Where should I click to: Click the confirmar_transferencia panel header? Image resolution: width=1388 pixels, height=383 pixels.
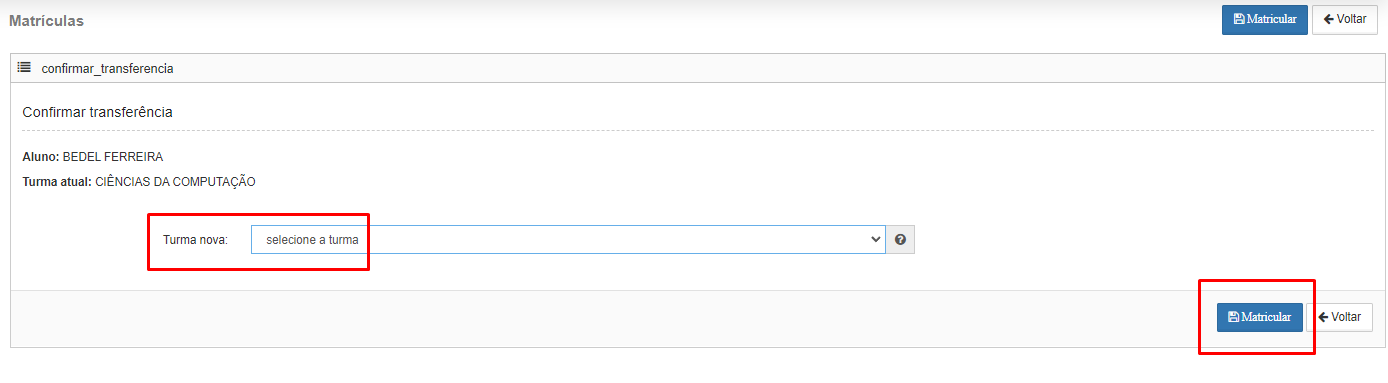coord(694,68)
